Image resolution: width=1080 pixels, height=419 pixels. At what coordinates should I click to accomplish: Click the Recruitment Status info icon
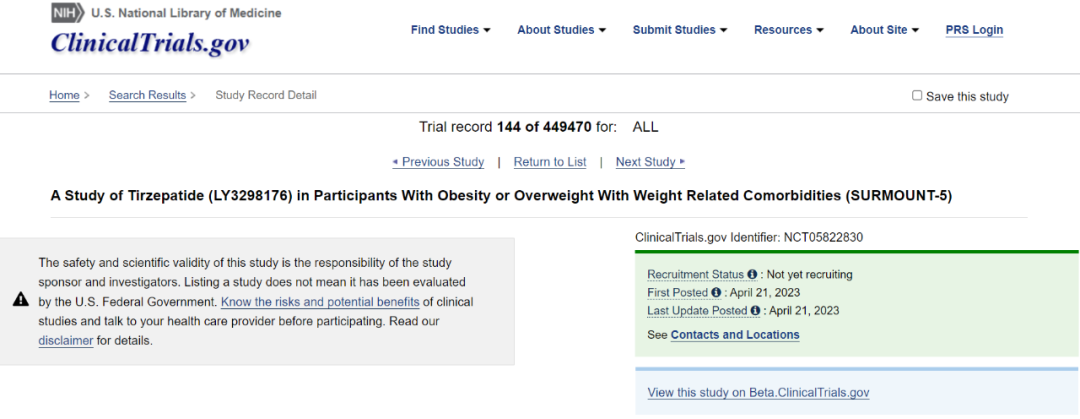coord(752,274)
